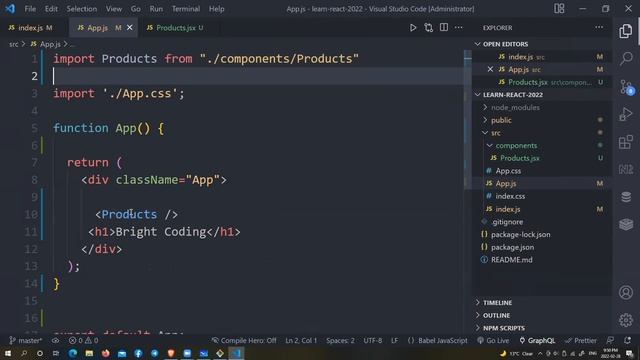Open the Search view in activity bar
This screenshot has height=360, width=640.
point(626,59)
